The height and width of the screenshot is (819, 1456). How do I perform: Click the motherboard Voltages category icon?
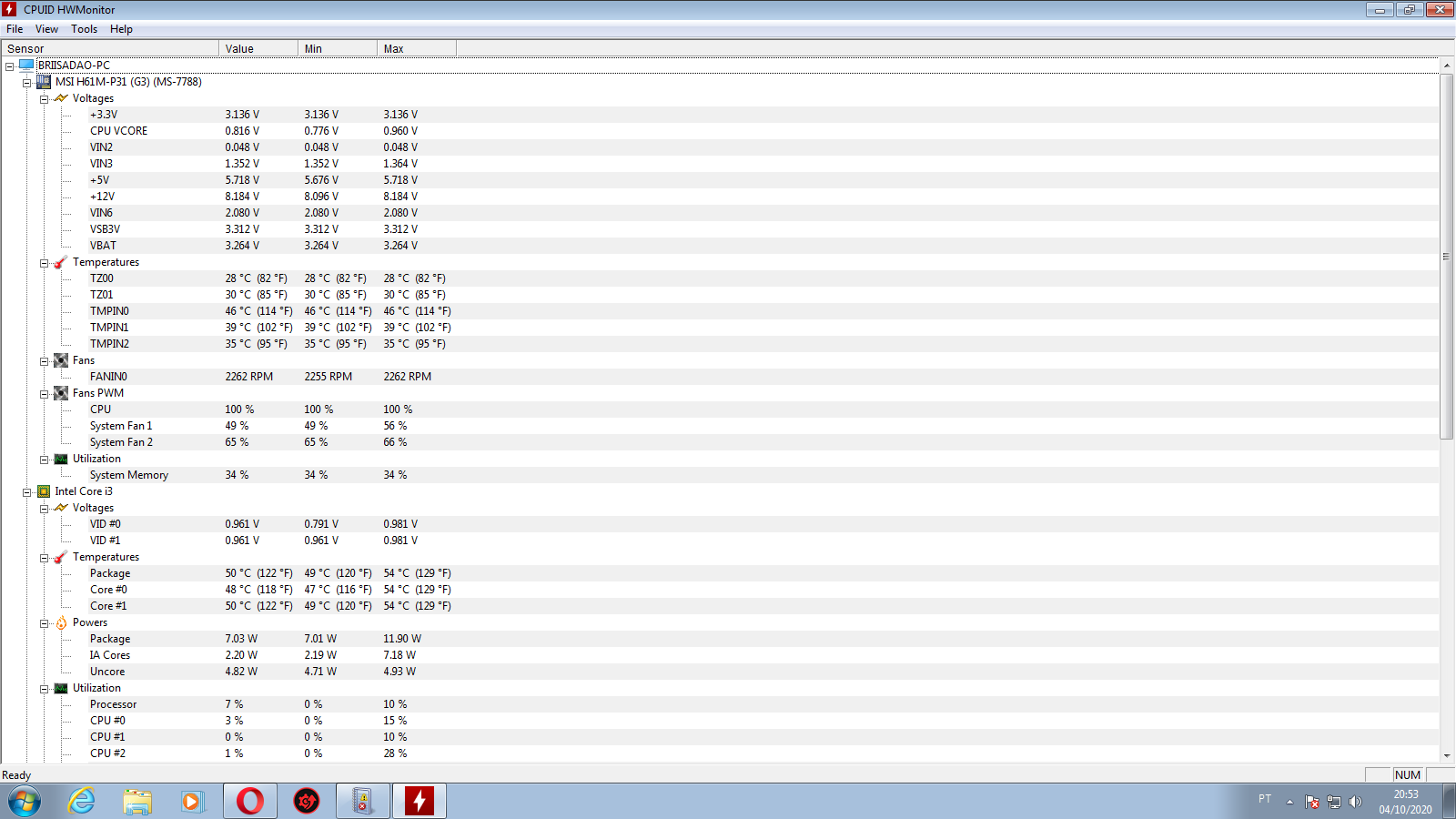tap(61, 98)
